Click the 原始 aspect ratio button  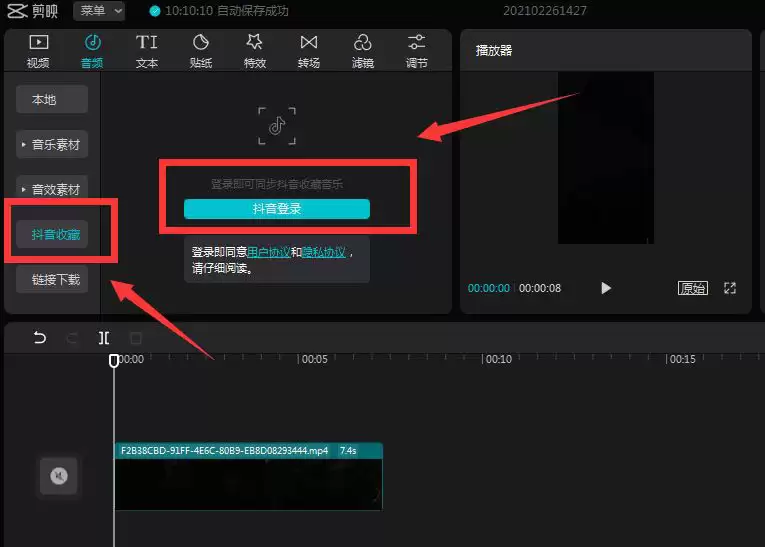(692, 288)
